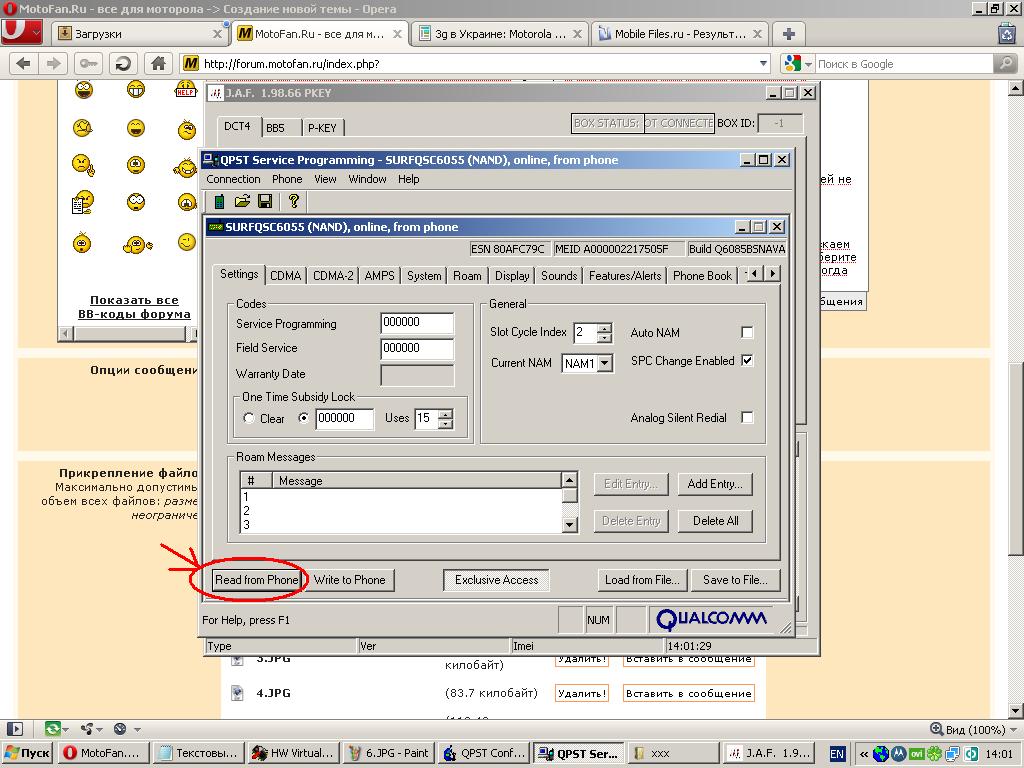Screen dimensions: 1024x768
Task: Click the Read from Phone button
Action: pos(257,580)
